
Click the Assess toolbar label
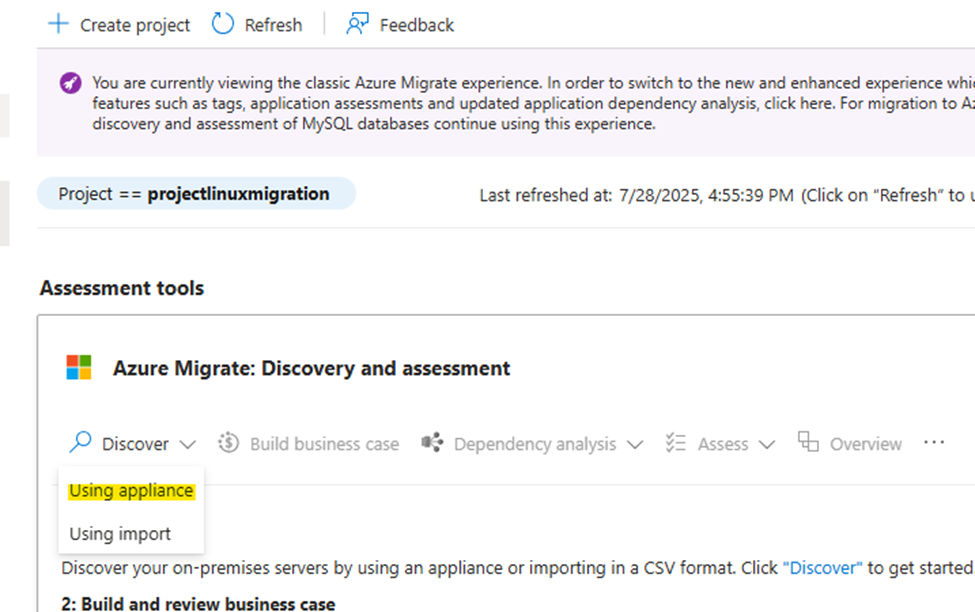723,444
